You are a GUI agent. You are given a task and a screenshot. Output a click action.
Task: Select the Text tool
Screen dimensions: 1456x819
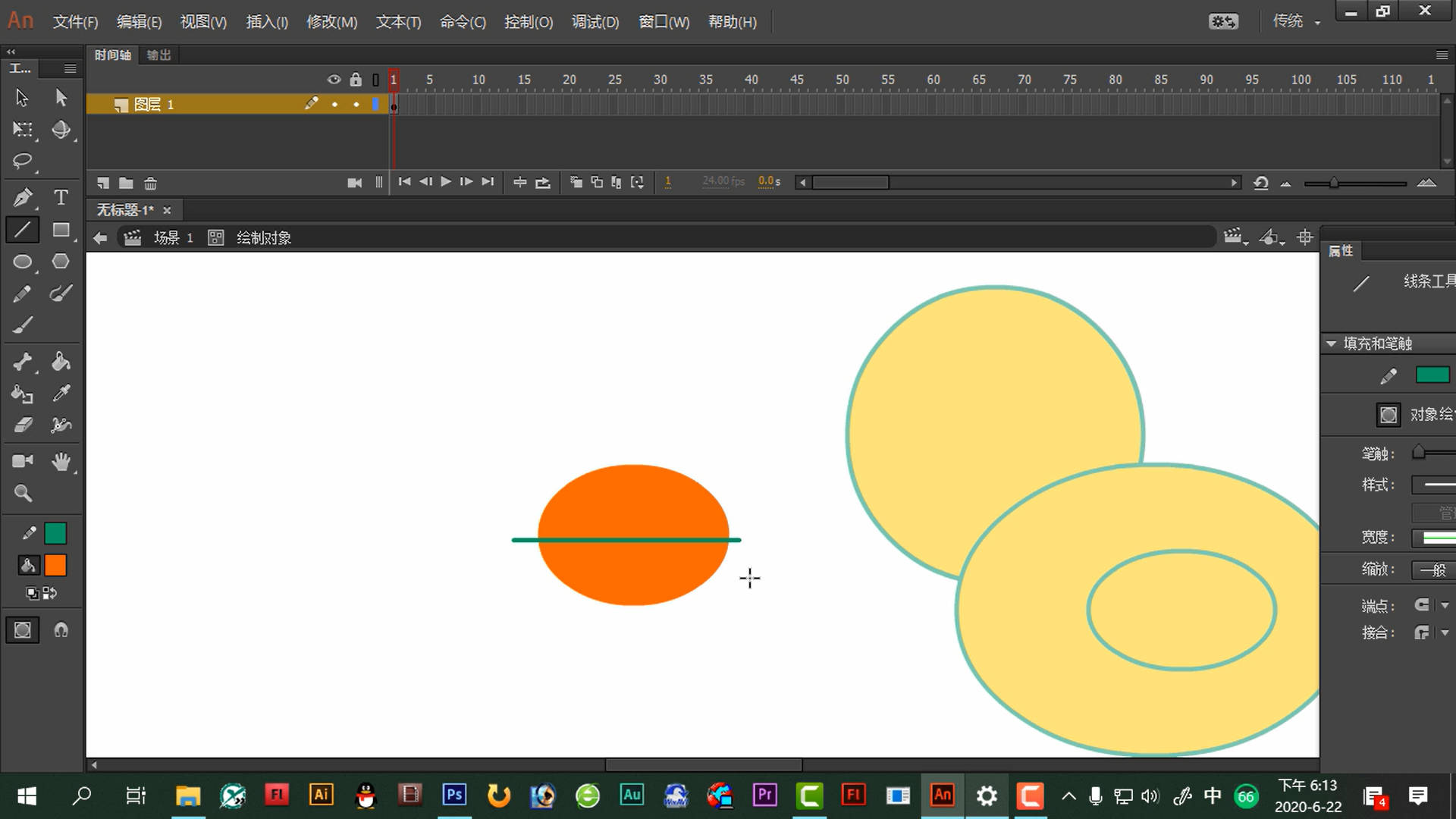click(61, 197)
